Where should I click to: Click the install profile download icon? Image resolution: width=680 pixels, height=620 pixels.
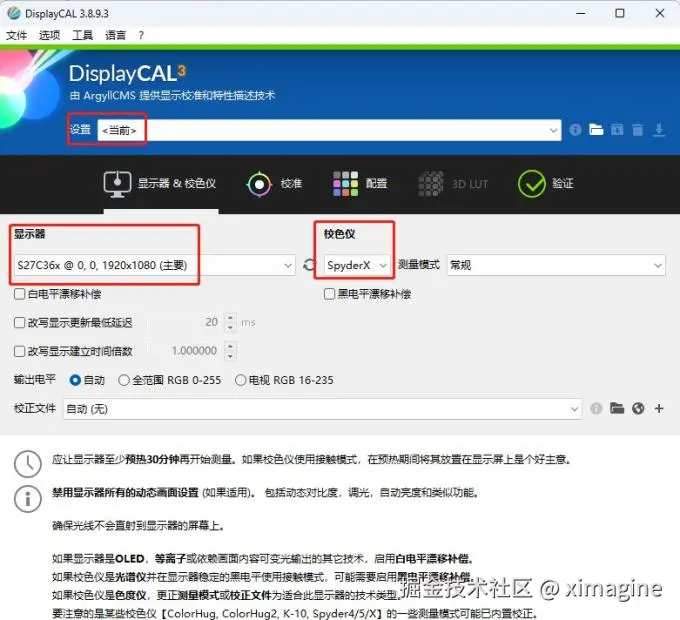659,130
